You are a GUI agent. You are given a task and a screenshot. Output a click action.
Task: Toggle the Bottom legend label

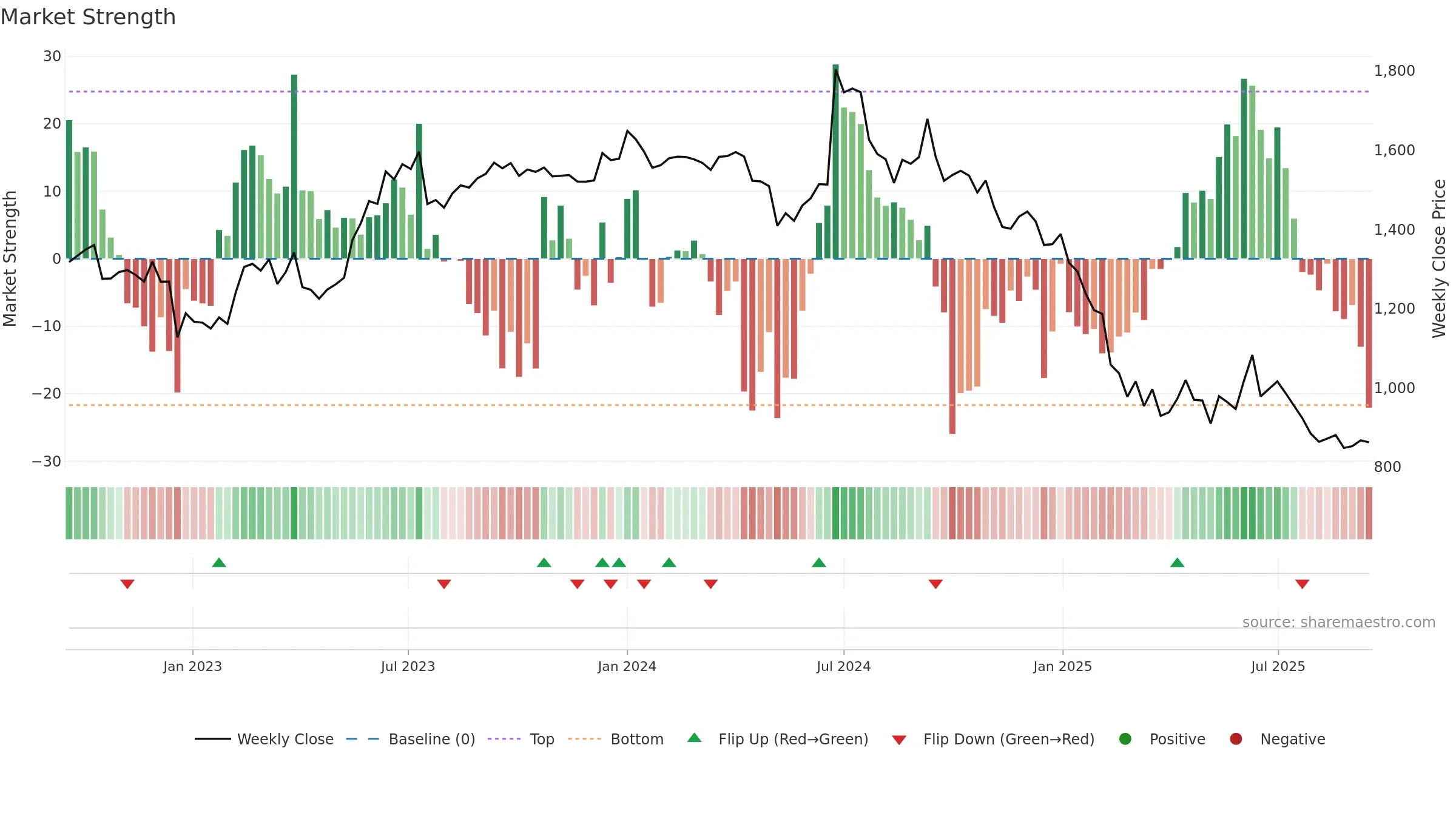(x=637, y=739)
